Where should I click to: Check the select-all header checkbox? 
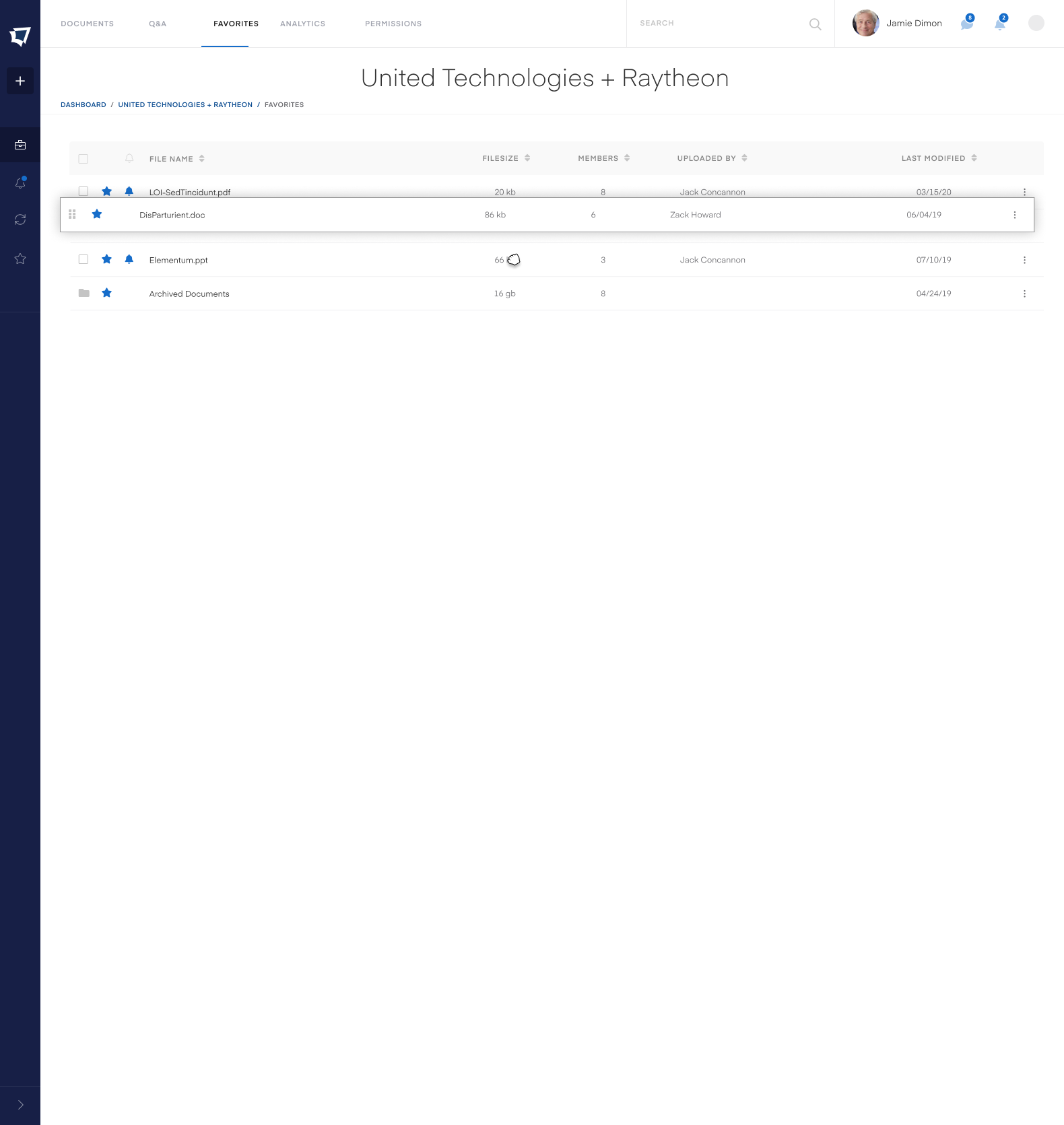[x=84, y=159]
